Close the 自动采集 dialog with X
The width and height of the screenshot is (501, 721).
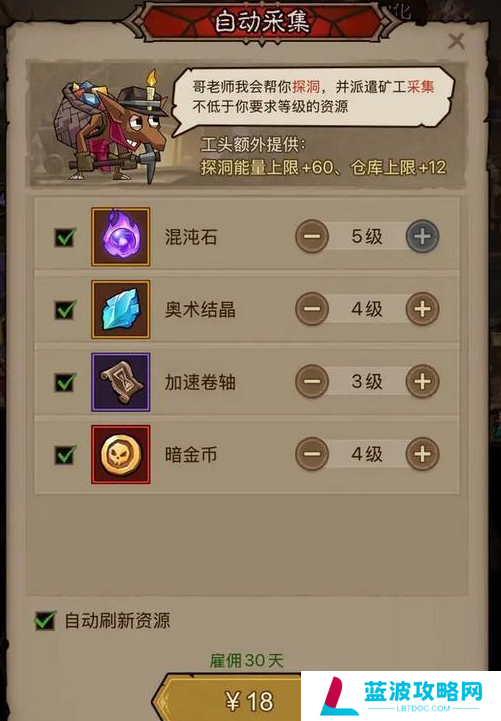(x=456, y=41)
